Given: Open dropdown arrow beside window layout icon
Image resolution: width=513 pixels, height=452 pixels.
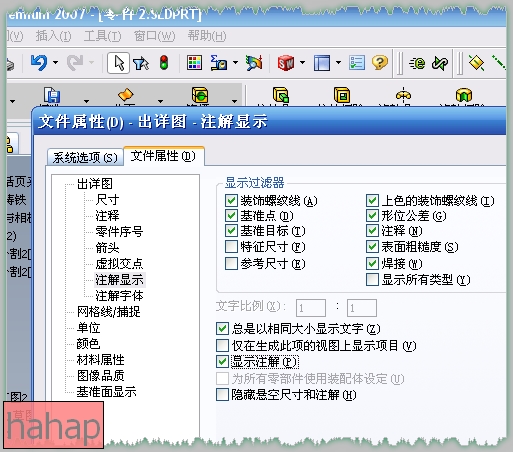Looking at the screenshot, I should (338, 62).
